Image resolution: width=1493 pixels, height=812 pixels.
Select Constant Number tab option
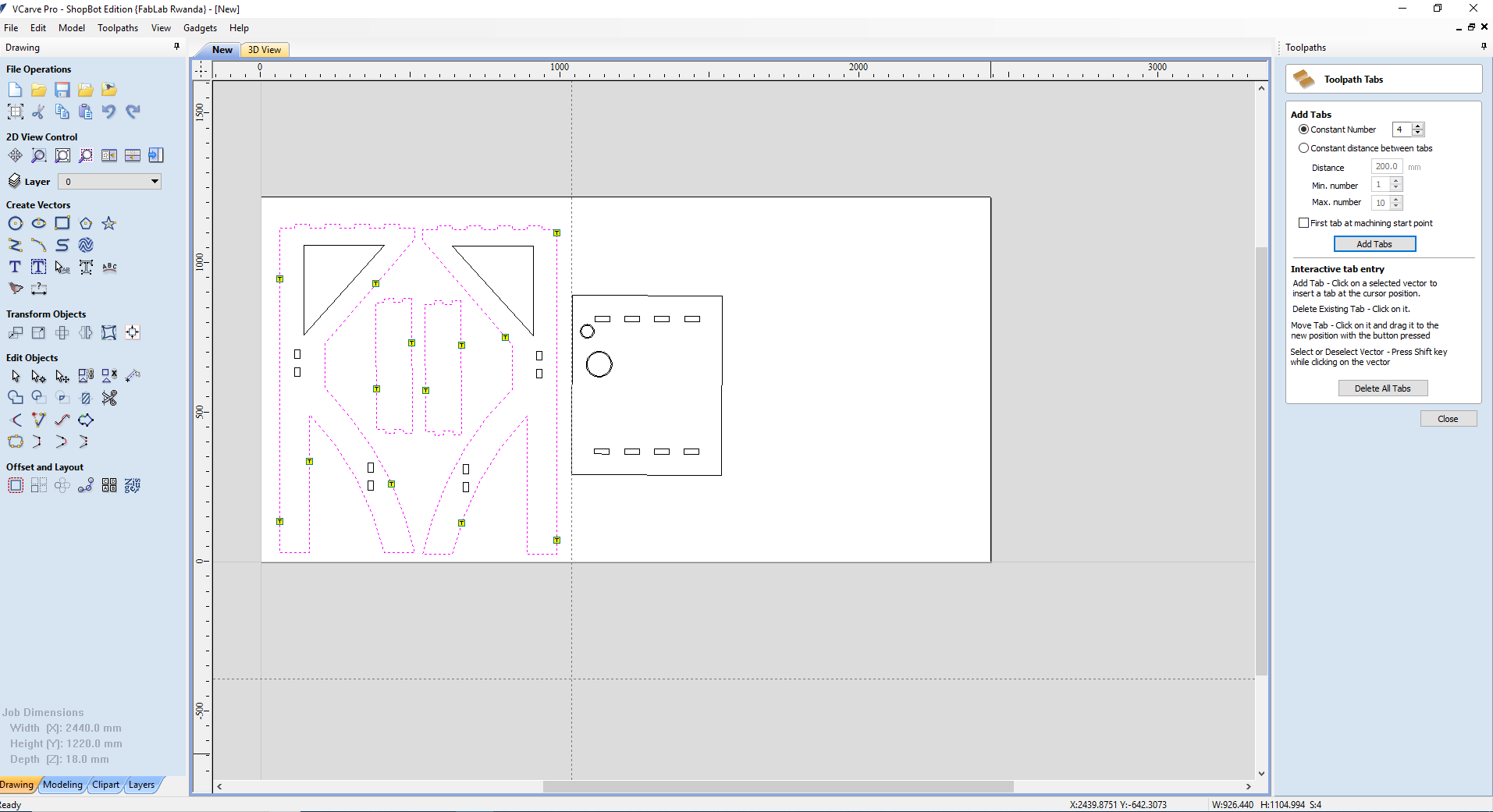[x=1303, y=129]
